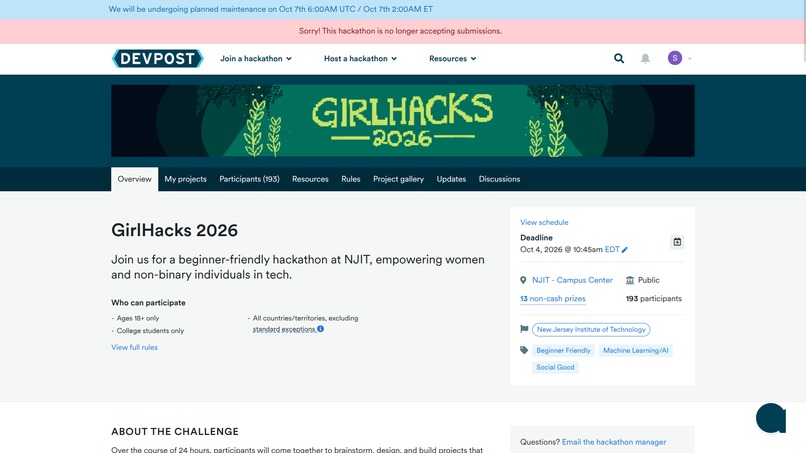Go to the Rules tab
Image resolution: width=806 pixels, height=453 pixels.
tap(351, 179)
